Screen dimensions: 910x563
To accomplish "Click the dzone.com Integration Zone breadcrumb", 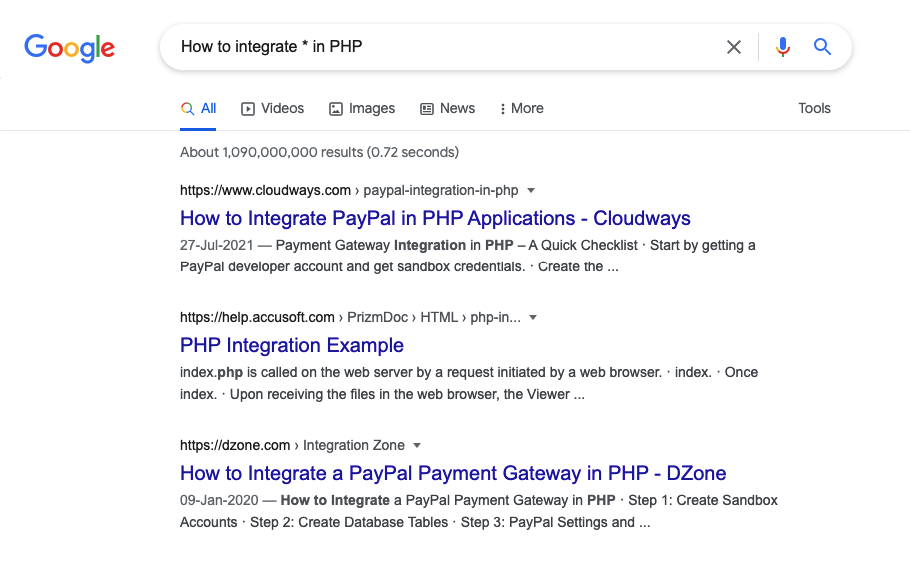I will 292,445.
